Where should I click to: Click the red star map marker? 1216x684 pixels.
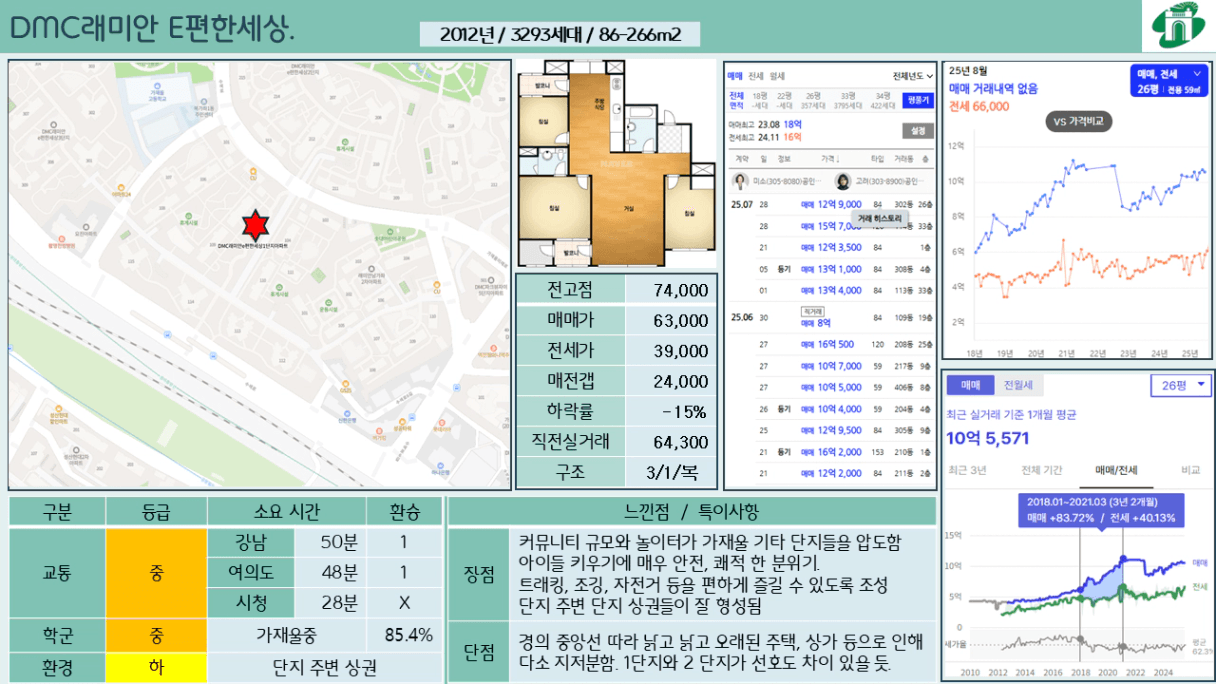click(x=257, y=225)
